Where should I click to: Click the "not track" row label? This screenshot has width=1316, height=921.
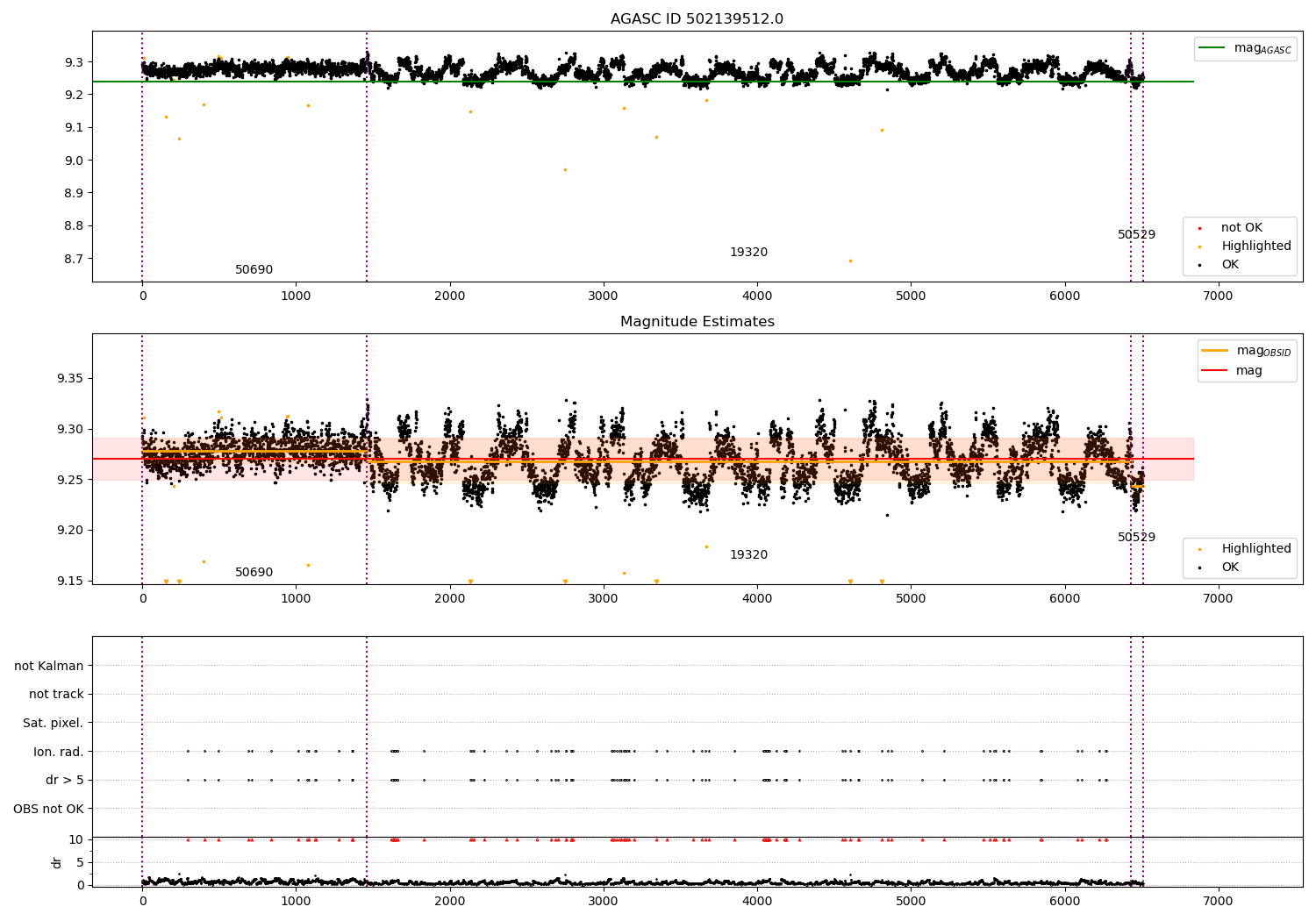(x=56, y=695)
